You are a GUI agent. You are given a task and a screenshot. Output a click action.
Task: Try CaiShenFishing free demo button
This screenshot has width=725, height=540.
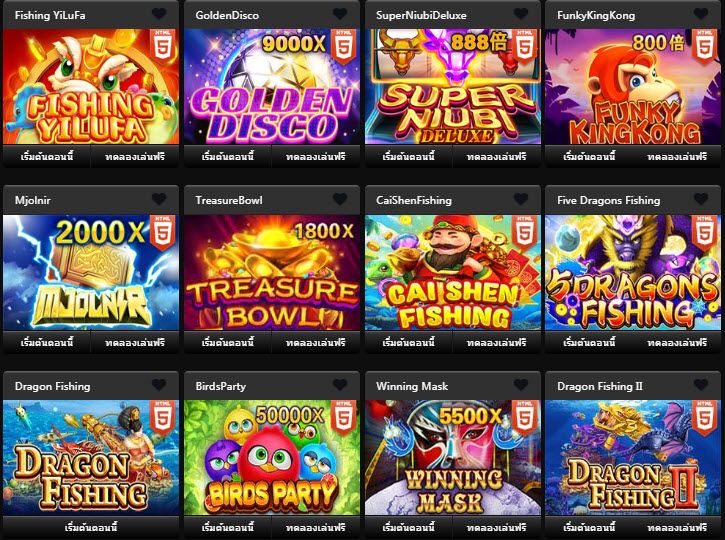pyautogui.click(x=497, y=343)
